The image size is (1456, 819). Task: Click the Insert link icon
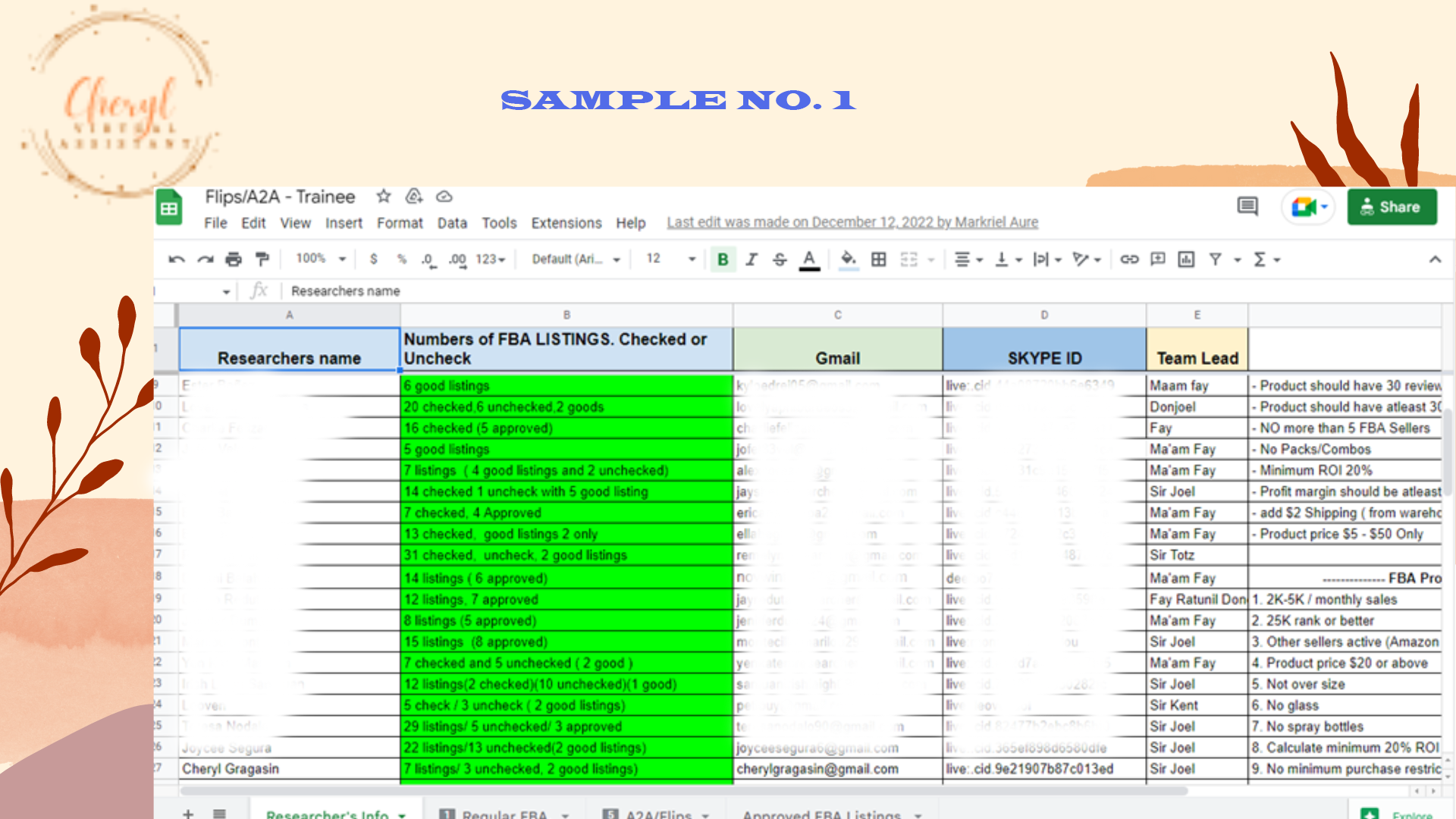click(1129, 259)
